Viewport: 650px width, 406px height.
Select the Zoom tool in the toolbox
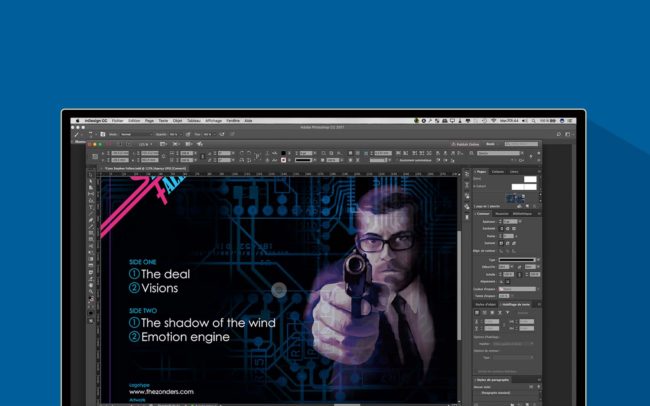point(91,291)
